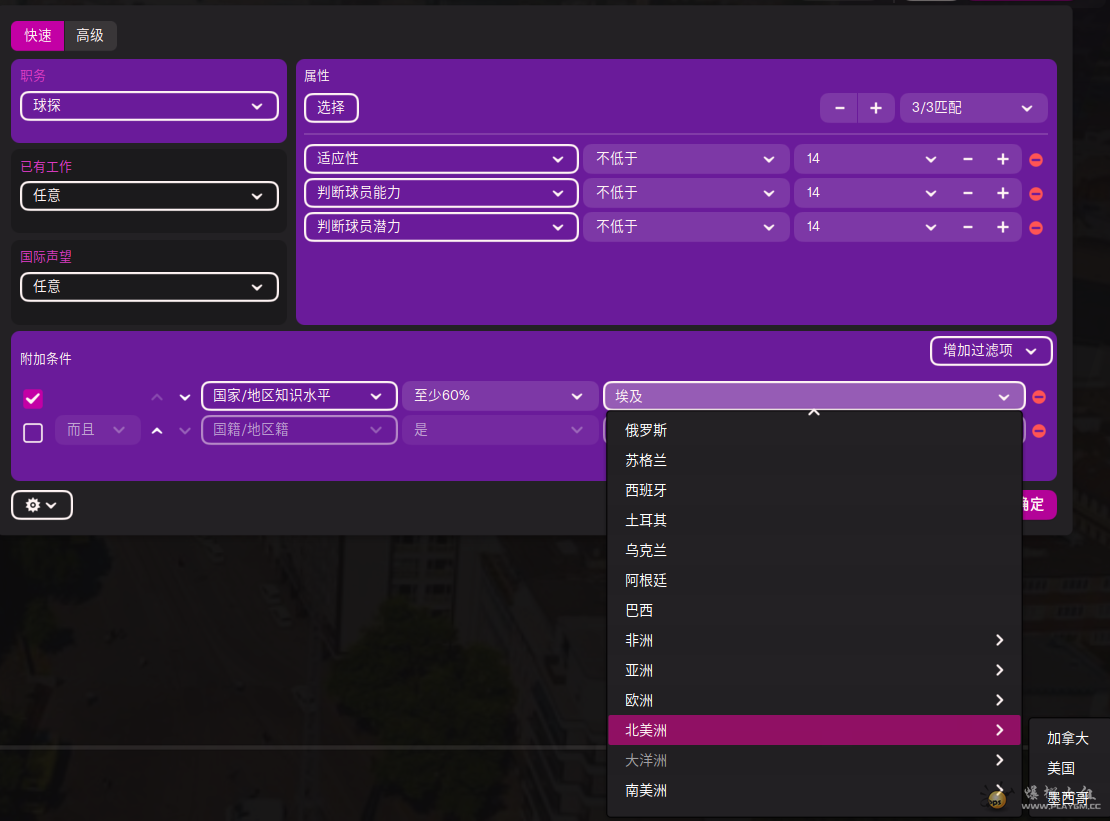Screen dimensions: 1110x821
Task: Click the 增加过滤项 button
Action: [x=990, y=351]
